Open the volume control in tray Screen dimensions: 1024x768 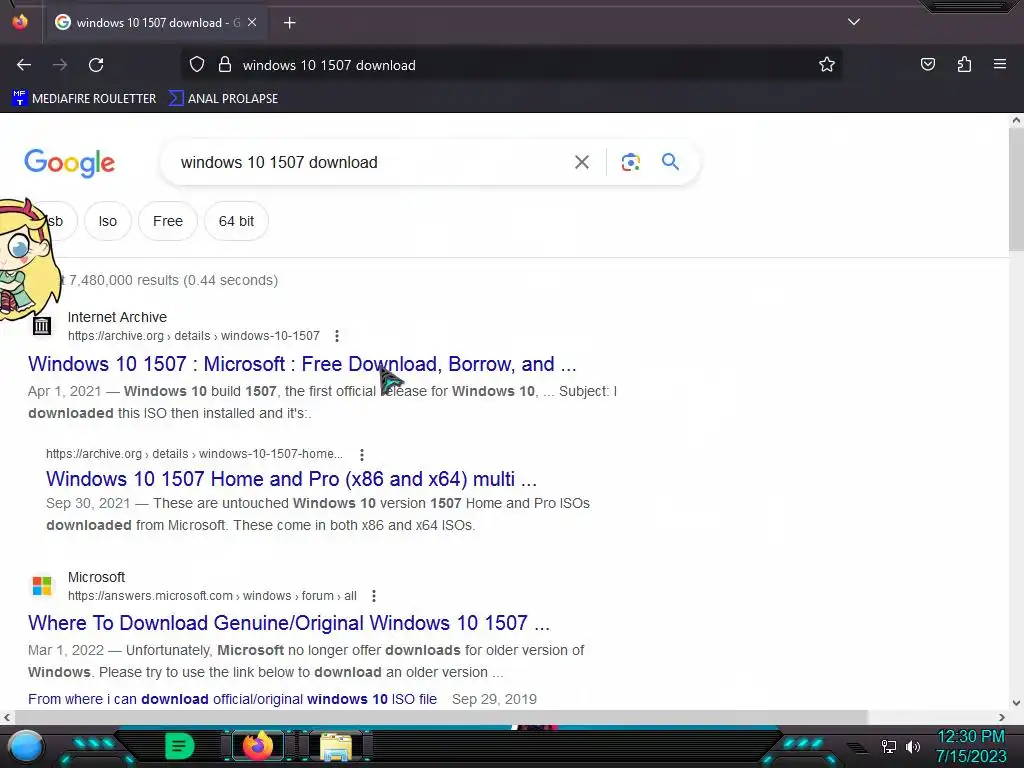[913, 746]
